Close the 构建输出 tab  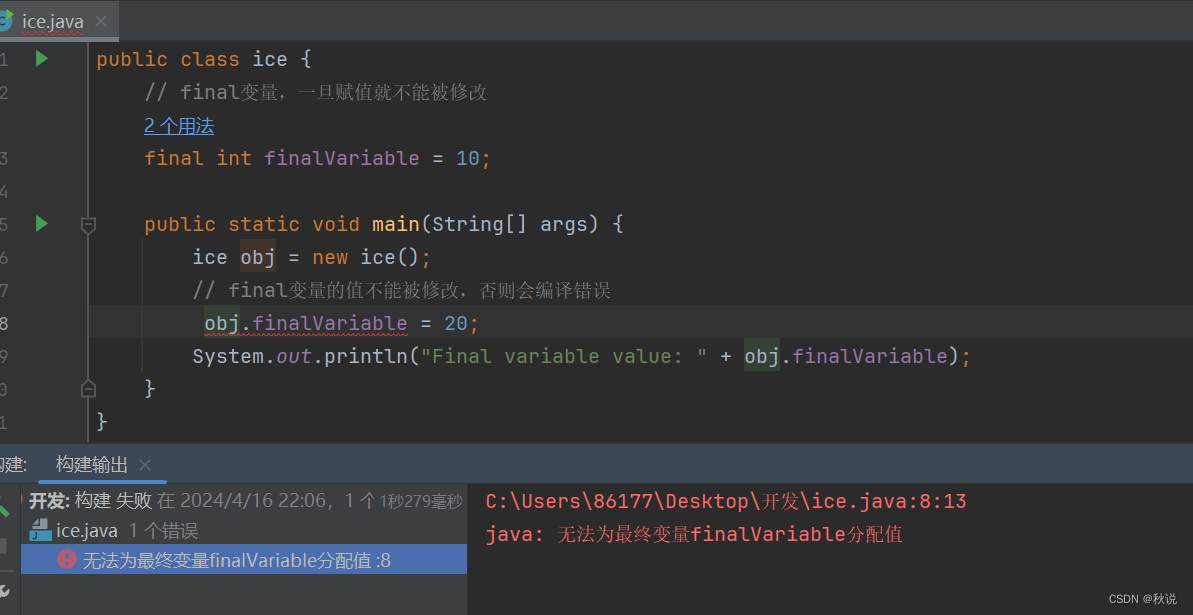[145, 465]
